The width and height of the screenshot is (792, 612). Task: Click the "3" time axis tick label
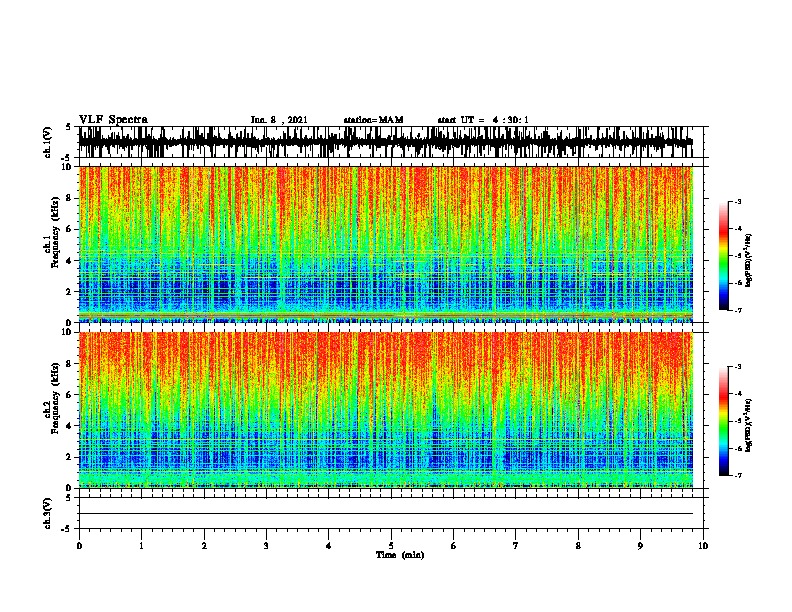pos(266,545)
